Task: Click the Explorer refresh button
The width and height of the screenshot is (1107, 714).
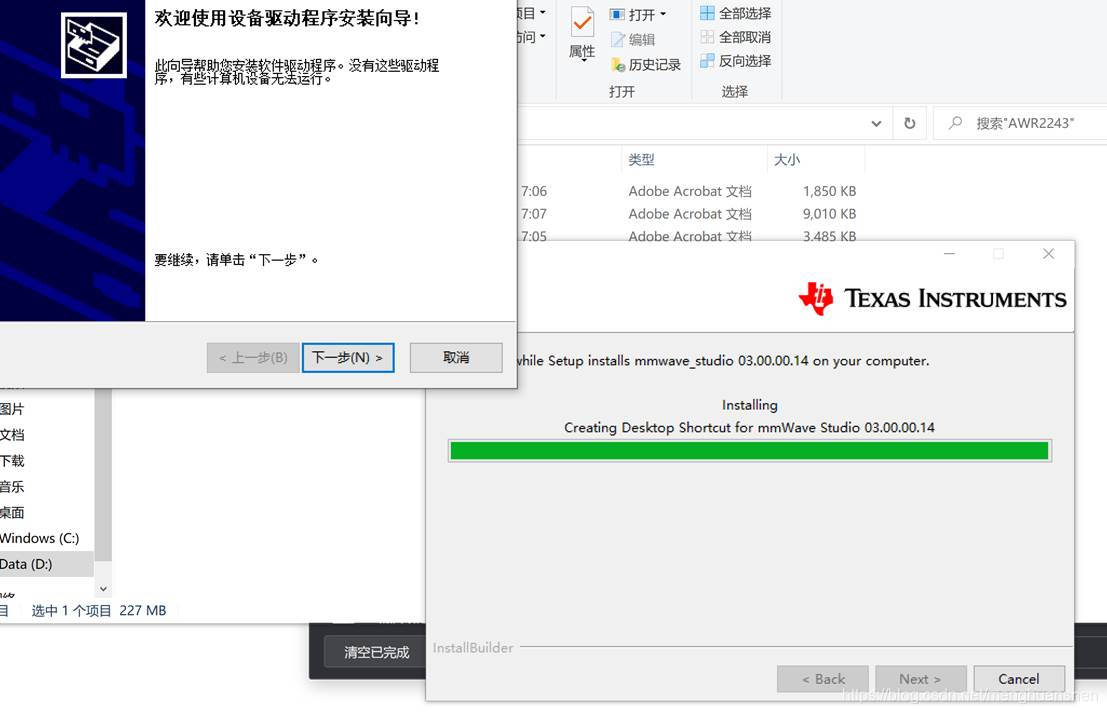Action: (910, 124)
